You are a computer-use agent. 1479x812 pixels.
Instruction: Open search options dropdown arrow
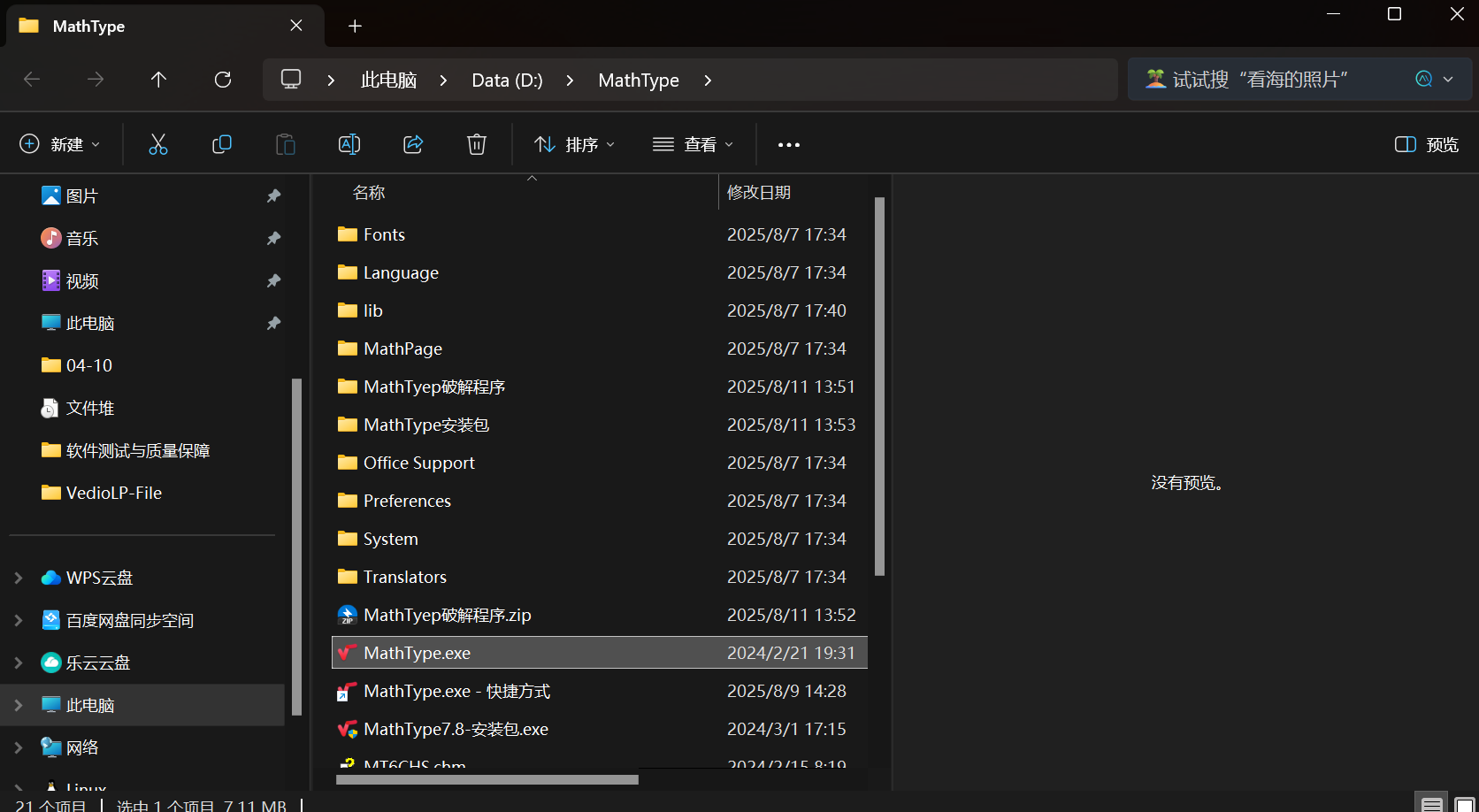pyautogui.click(x=1448, y=79)
